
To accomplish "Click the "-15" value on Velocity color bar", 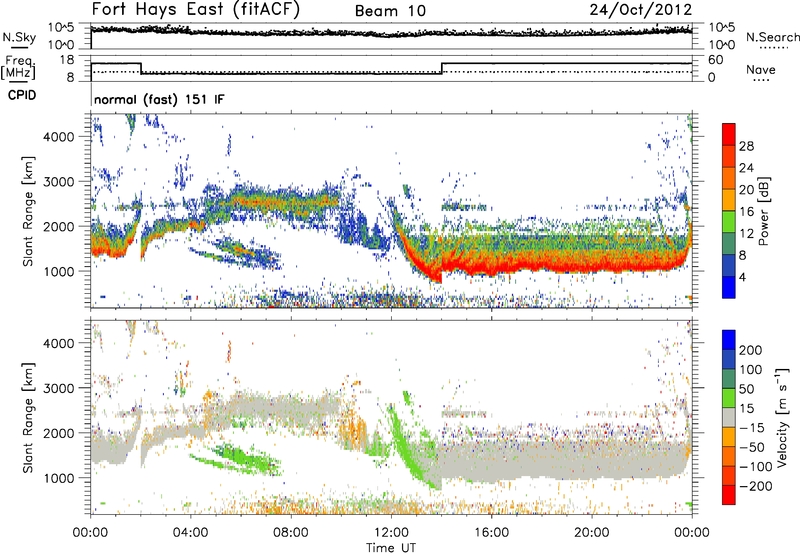I will (x=752, y=428).
